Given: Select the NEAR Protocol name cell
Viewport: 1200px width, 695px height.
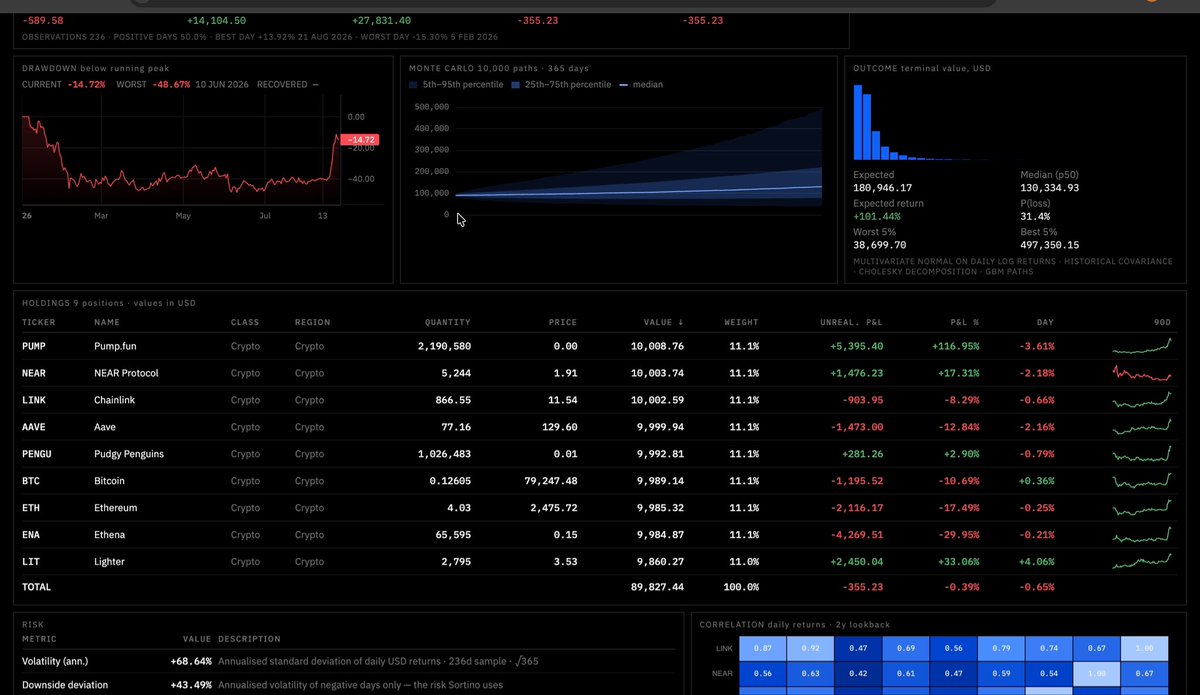Looking at the screenshot, I should pos(126,373).
